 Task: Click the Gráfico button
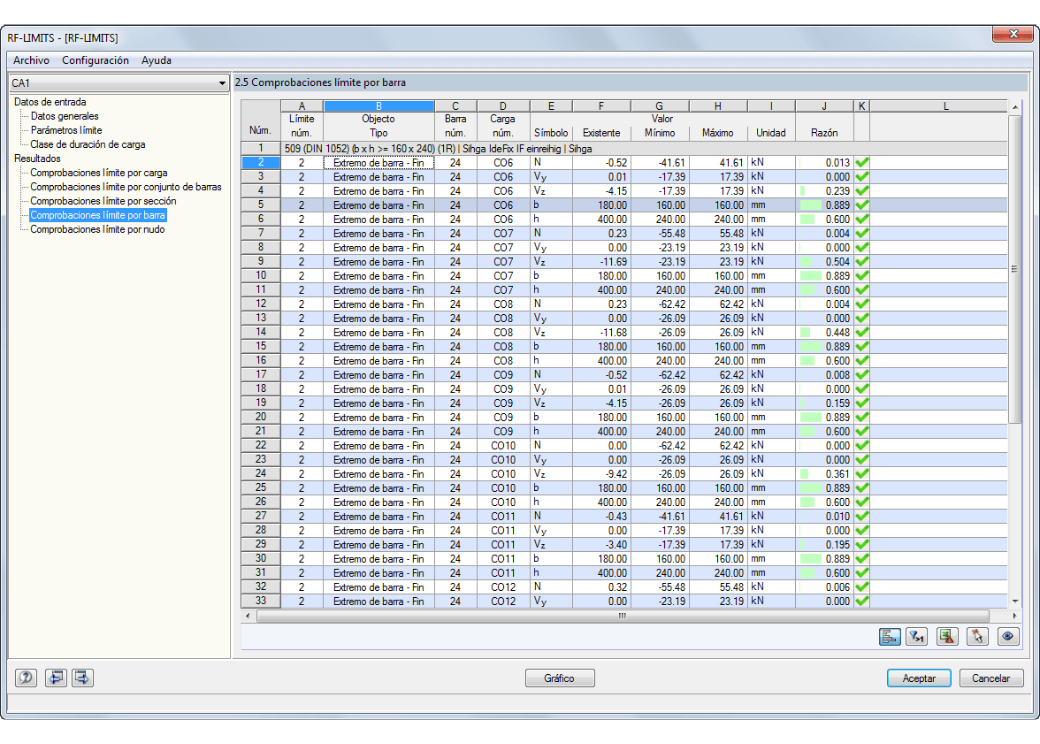559,678
